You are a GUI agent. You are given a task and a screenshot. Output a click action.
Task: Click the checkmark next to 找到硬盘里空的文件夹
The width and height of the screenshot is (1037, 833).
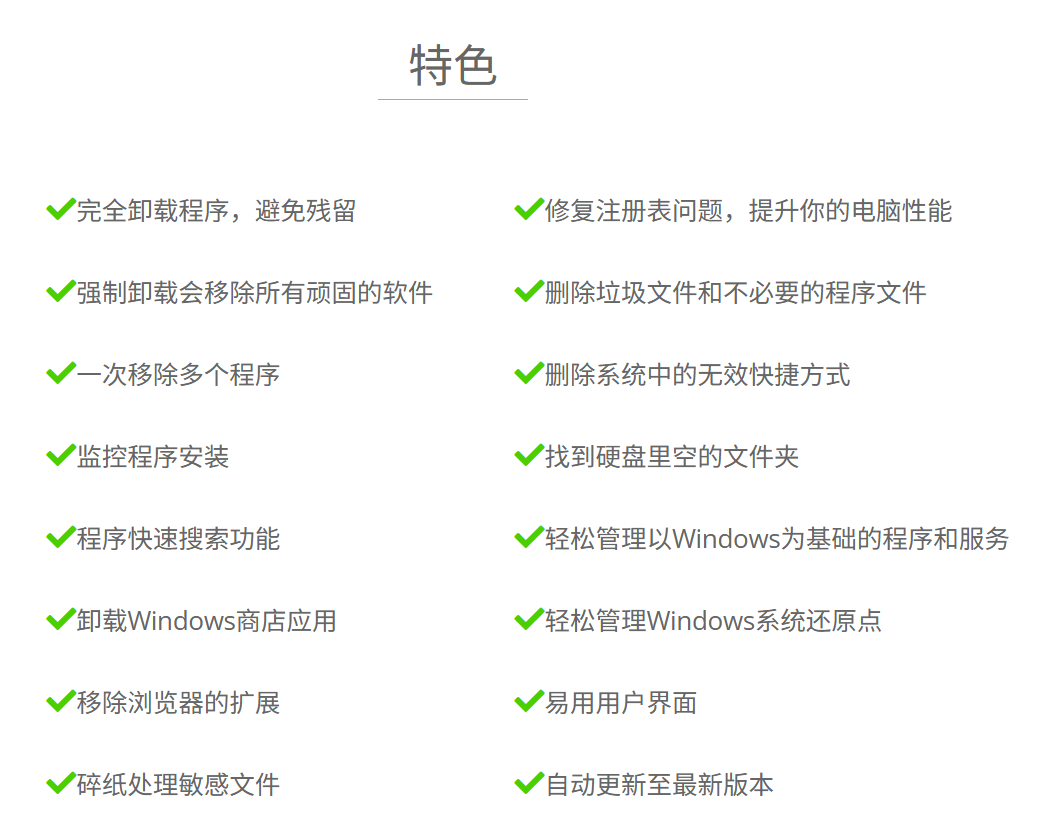pos(529,456)
